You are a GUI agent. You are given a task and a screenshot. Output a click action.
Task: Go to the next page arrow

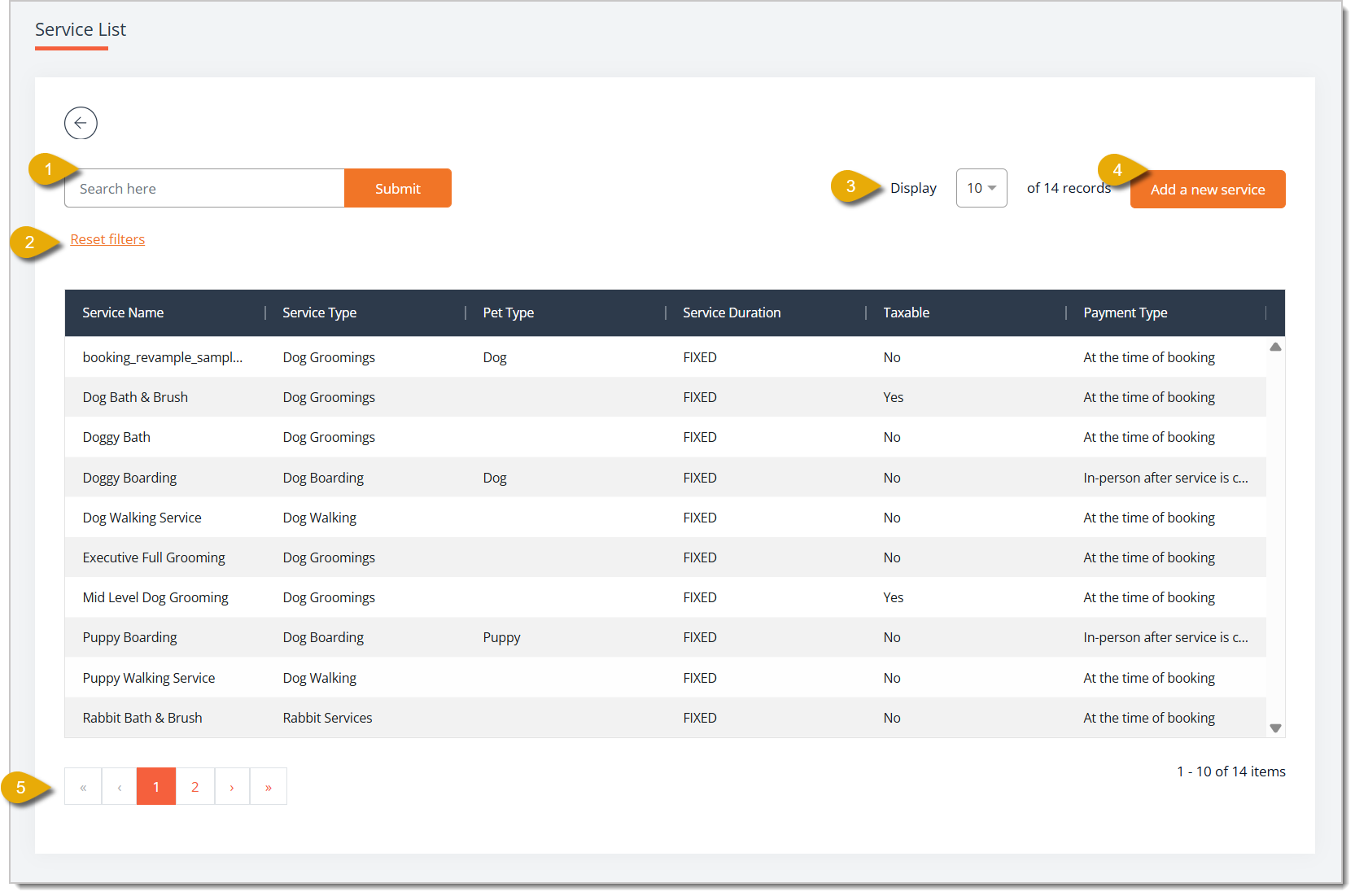(x=232, y=787)
